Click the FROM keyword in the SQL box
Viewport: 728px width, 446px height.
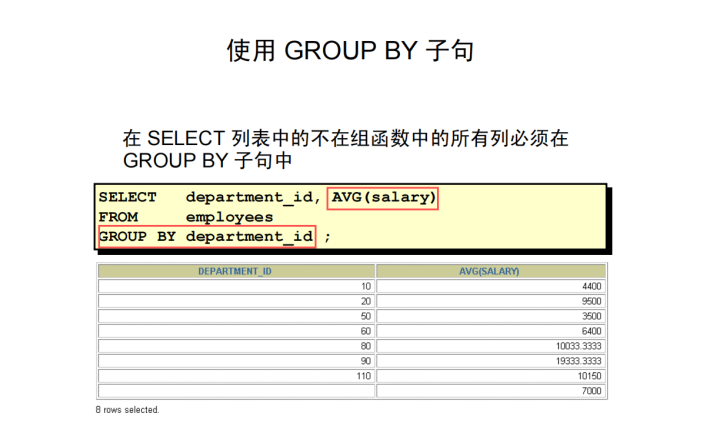point(118,217)
